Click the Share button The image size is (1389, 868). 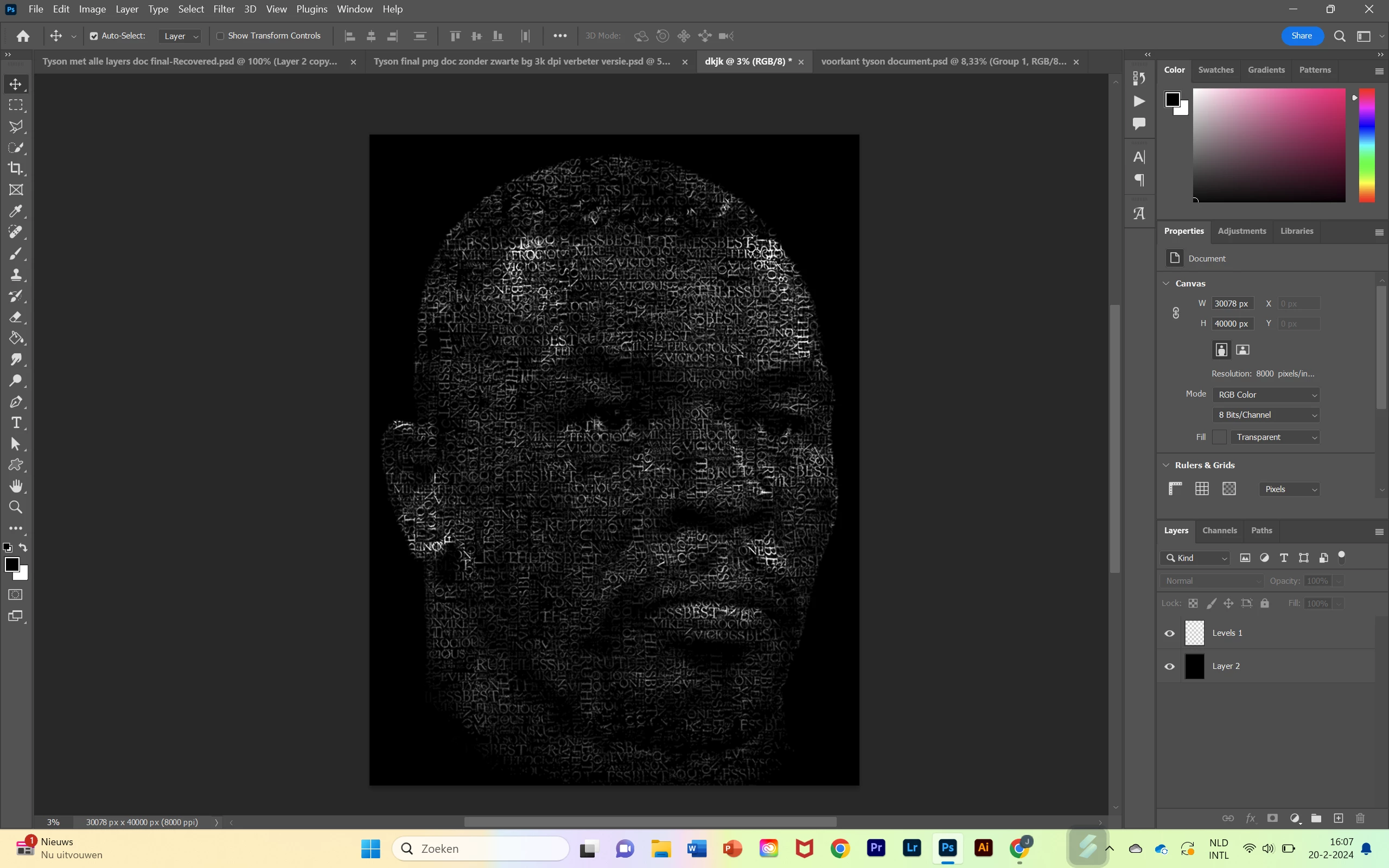[1301, 36]
